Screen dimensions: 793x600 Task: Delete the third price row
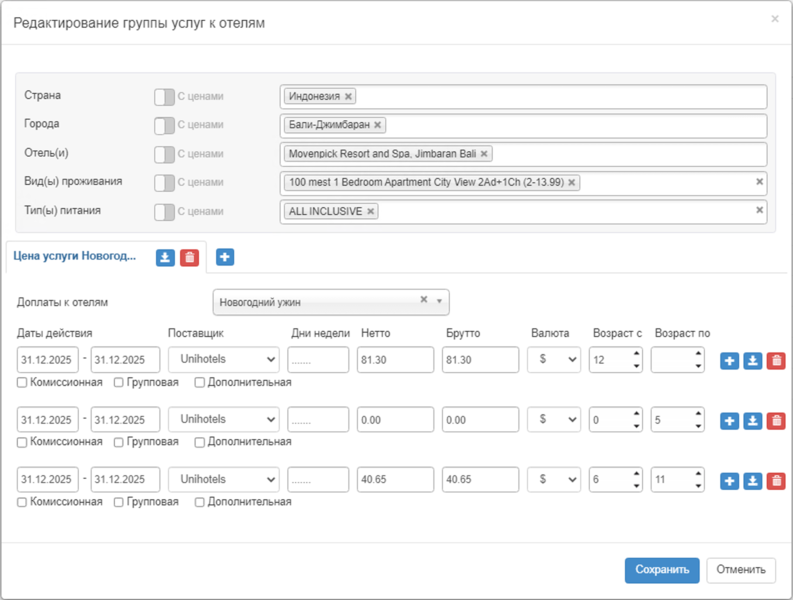(776, 481)
